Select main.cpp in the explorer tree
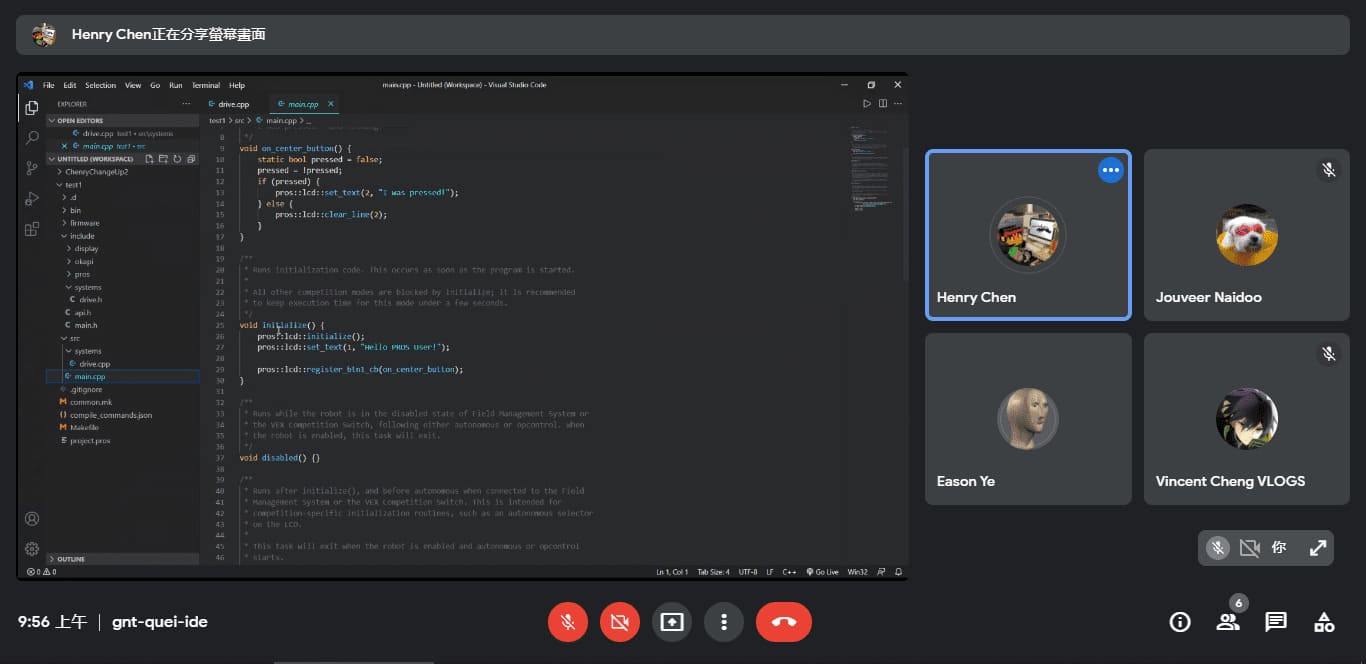The image size is (1366, 664). [90, 377]
